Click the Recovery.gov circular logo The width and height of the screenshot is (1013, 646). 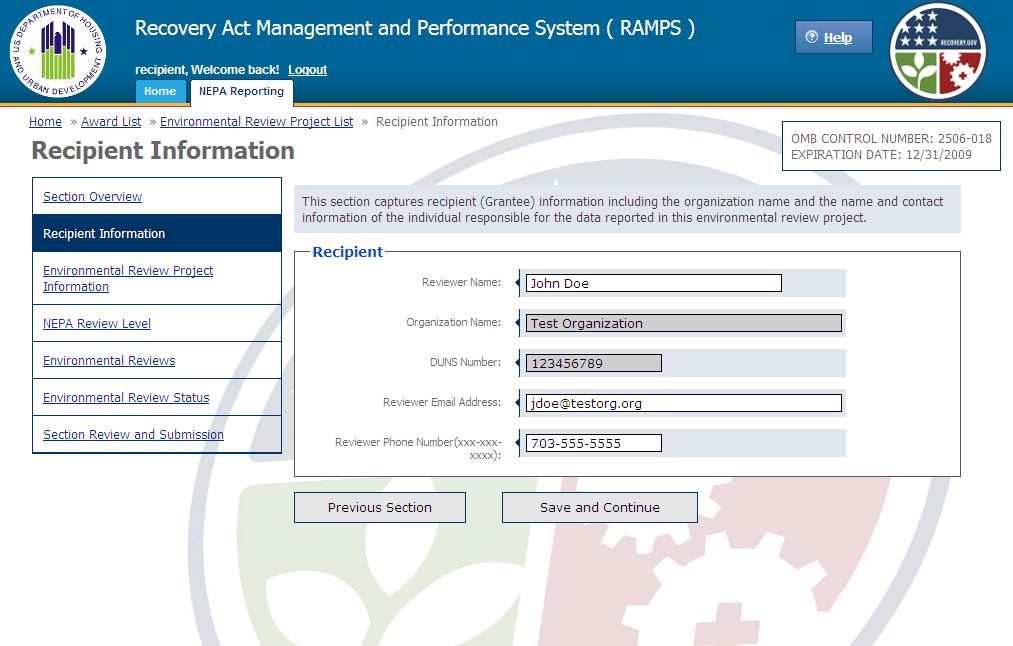pyautogui.click(x=937, y=52)
